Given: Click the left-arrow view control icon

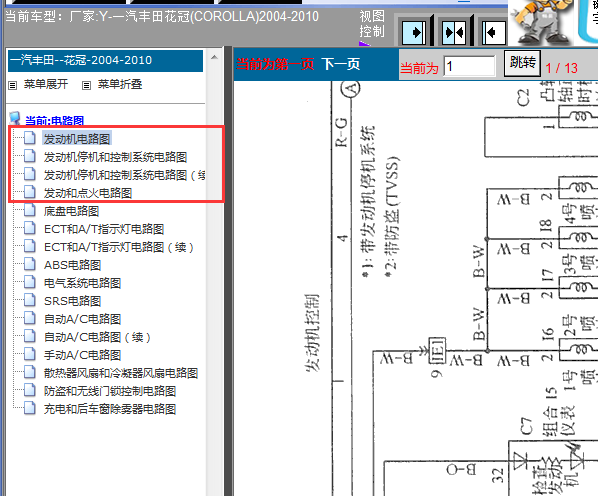Looking at the screenshot, I should click(494, 32).
